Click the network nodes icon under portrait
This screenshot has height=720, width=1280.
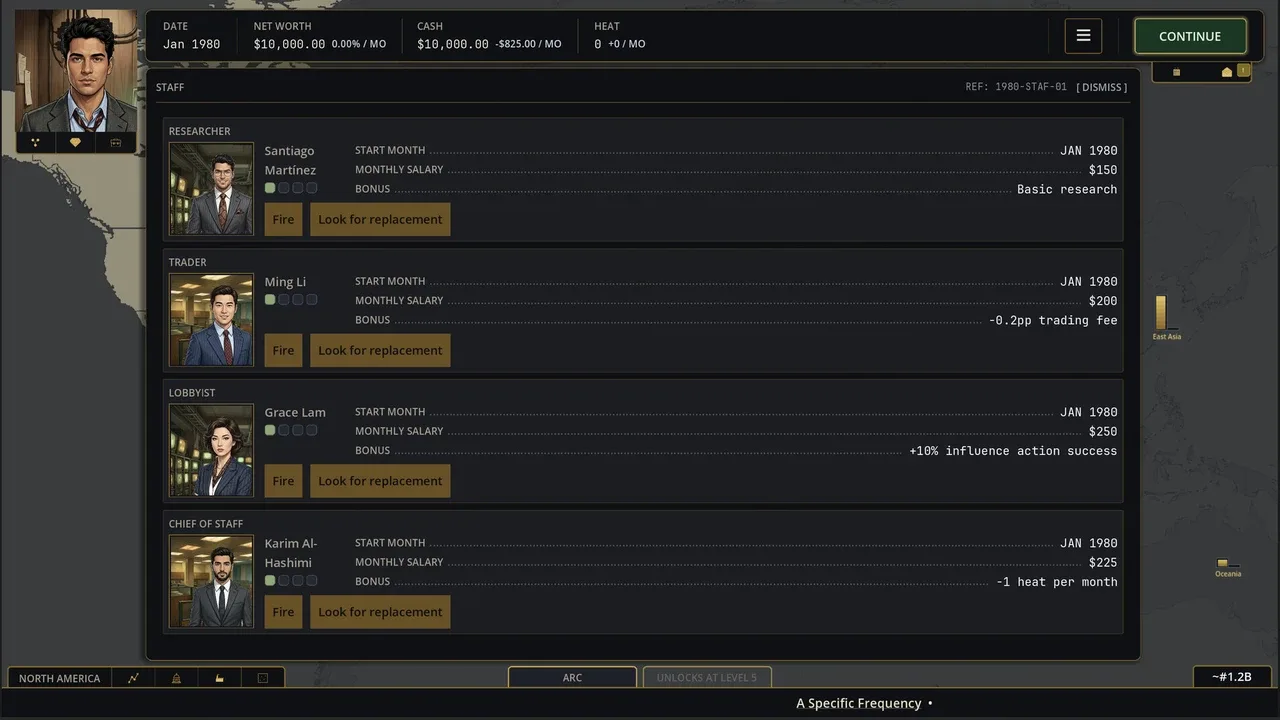(36, 143)
